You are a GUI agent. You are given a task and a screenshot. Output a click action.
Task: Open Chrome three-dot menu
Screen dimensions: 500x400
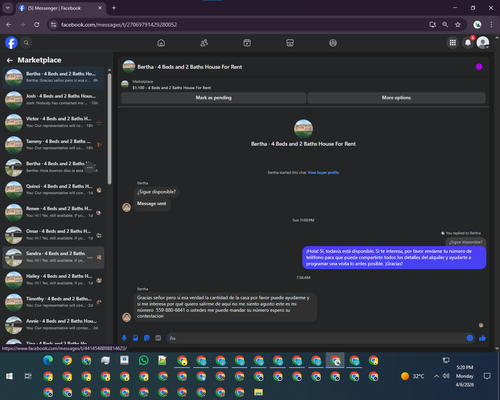[491, 25]
